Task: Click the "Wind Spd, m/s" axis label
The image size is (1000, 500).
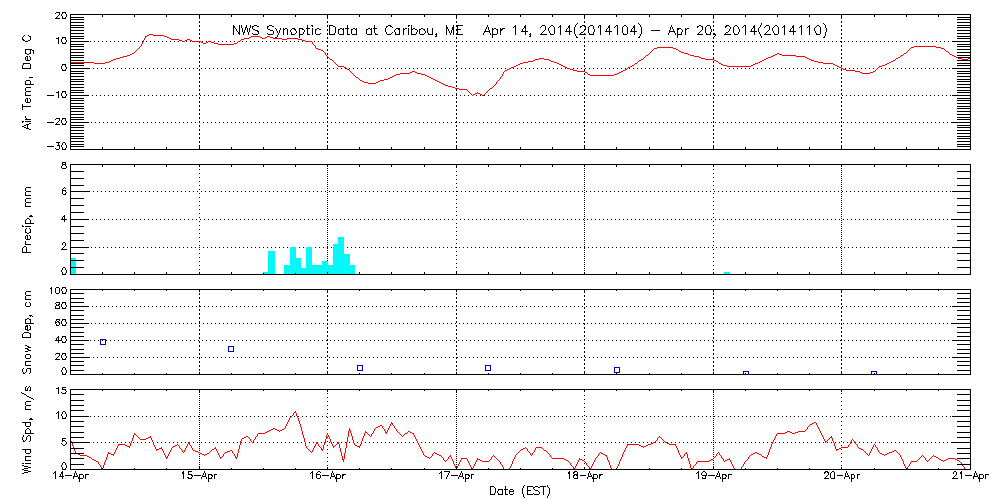Action: coord(27,430)
